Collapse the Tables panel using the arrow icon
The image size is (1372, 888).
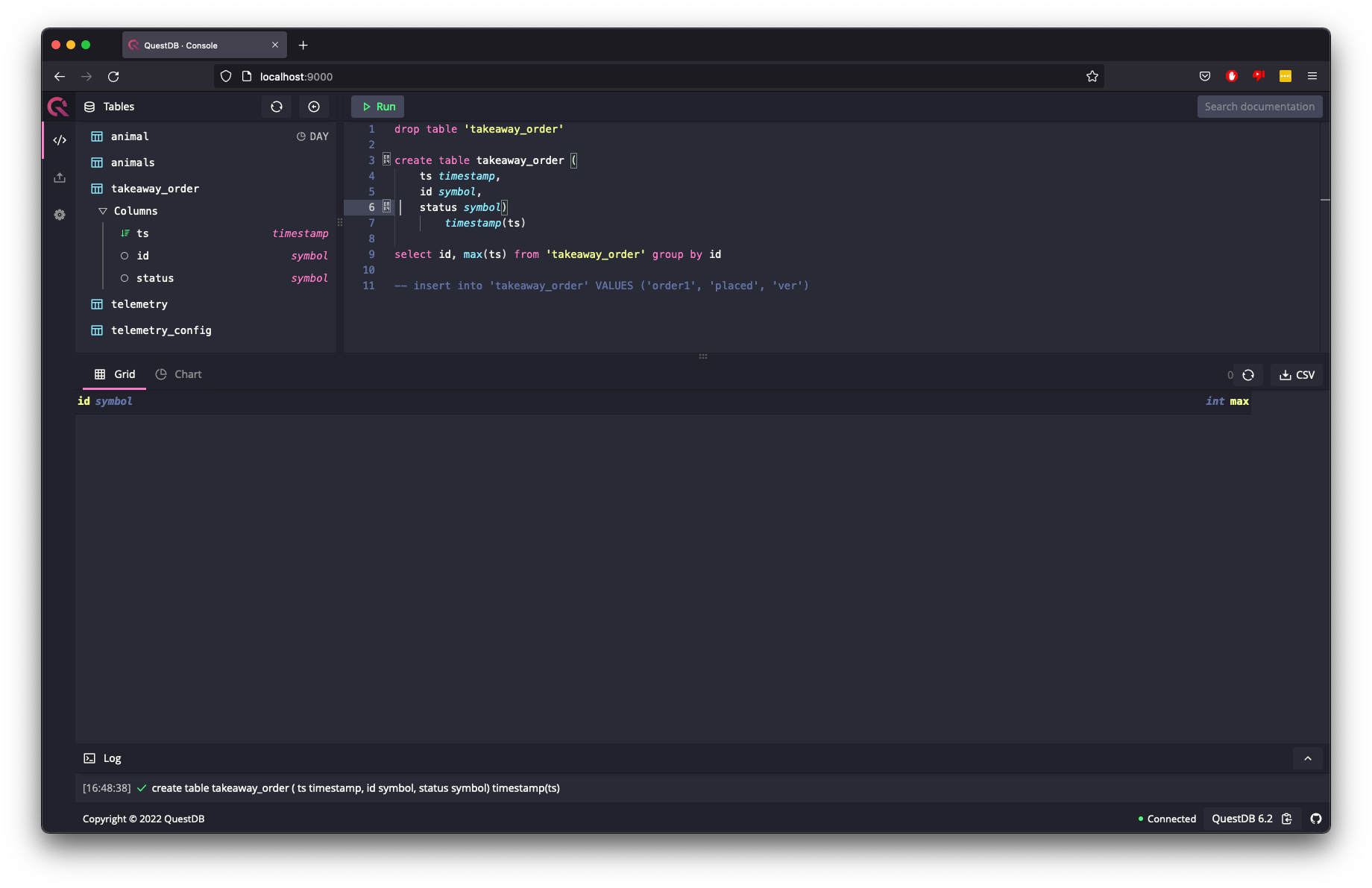point(314,107)
